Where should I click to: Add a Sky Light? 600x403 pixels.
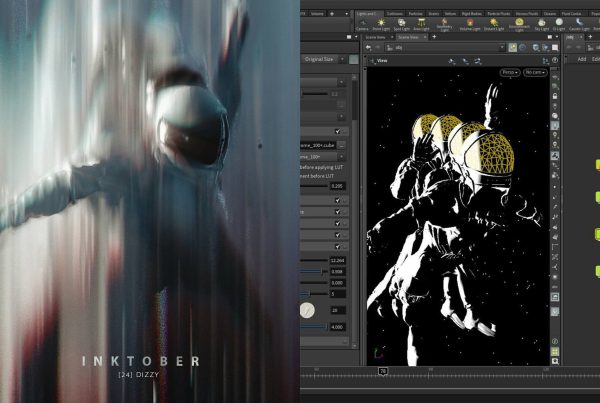coord(541,24)
